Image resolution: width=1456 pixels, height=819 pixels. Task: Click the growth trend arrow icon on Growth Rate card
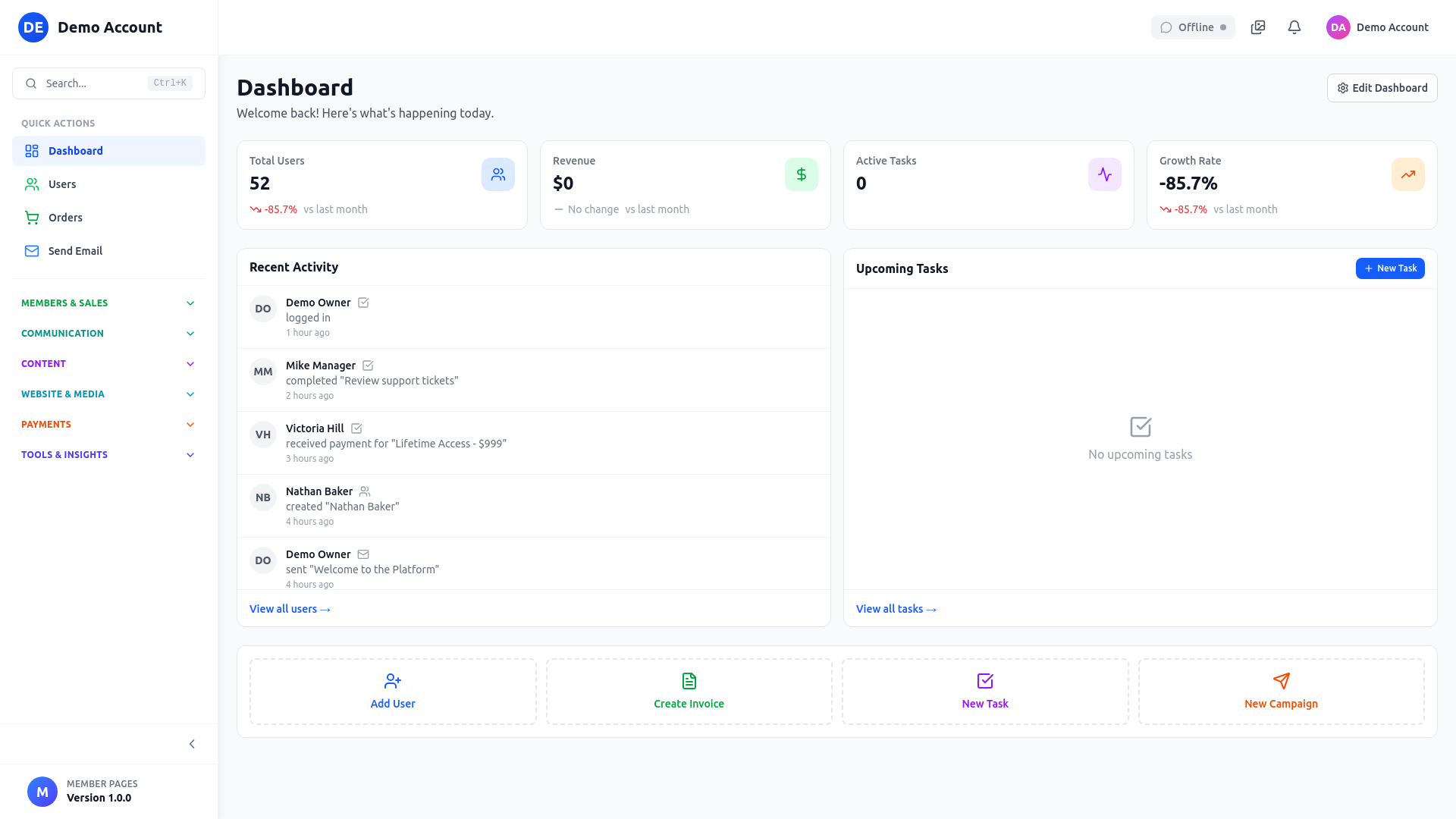pos(1408,174)
